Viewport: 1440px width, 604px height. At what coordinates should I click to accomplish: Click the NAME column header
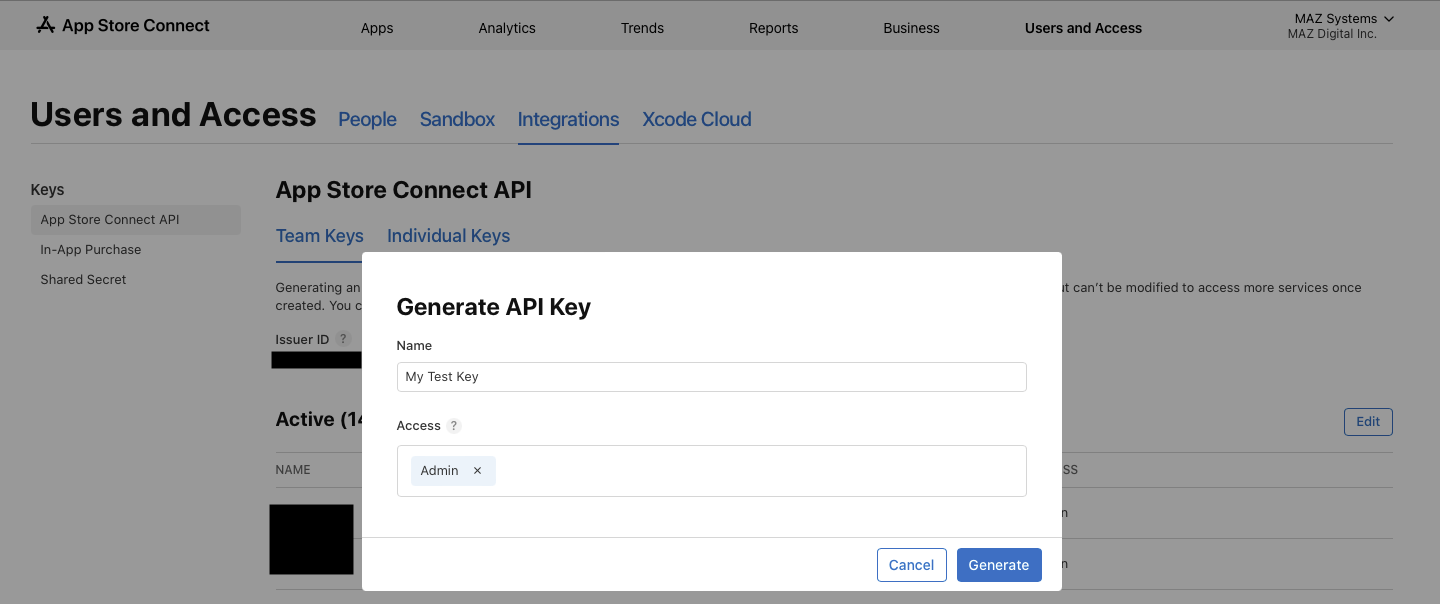pos(294,470)
